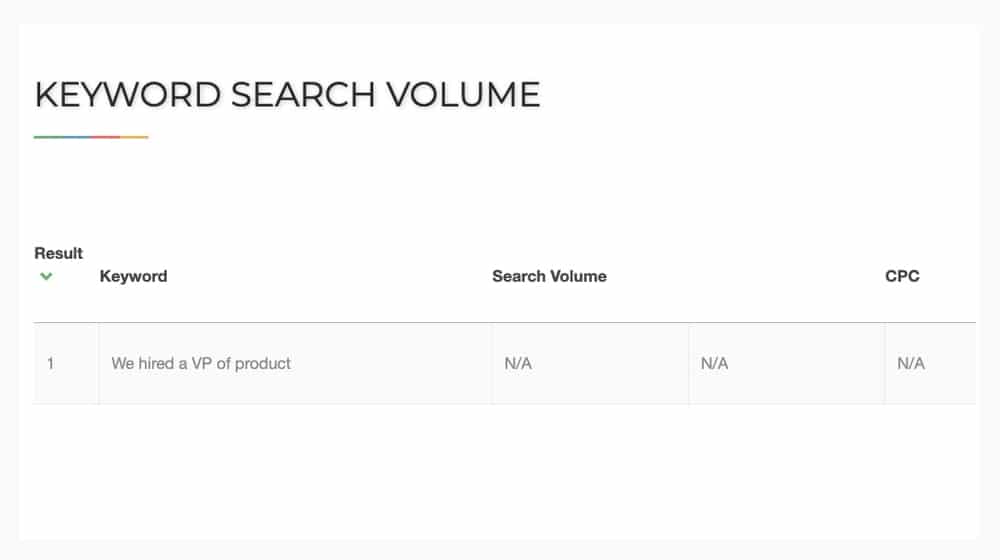This screenshot has height=560, width=1000.
Task: Click keyword text We hired a VP of product
Action: tap(201, 364)
